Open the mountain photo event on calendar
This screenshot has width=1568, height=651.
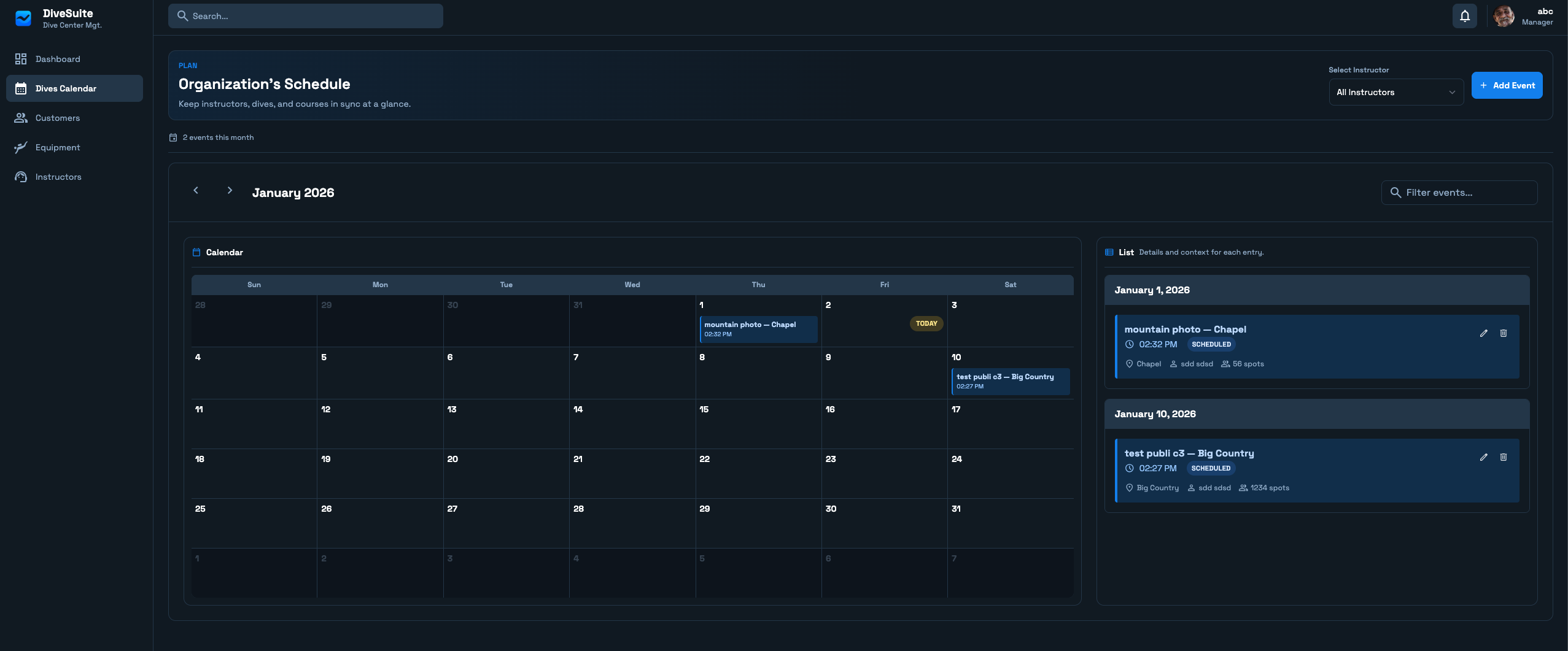759,329
